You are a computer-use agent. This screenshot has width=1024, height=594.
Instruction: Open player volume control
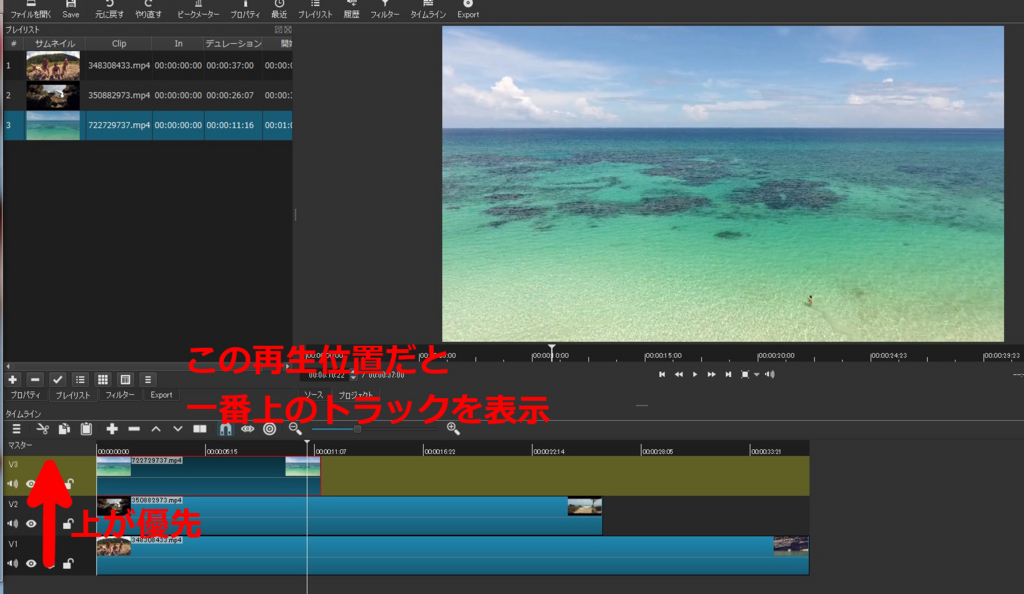[x=770, y=374]
